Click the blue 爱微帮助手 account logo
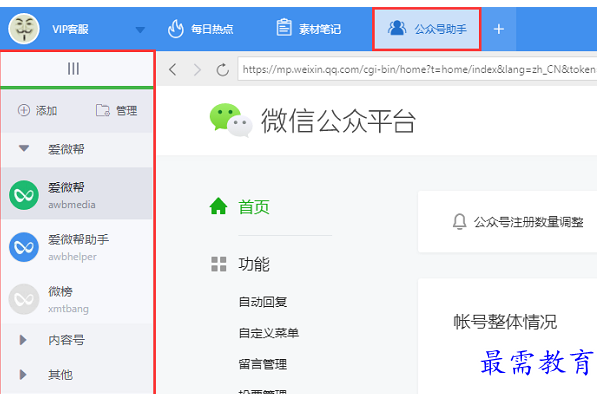This screenshot has width=602, height=394. (24, 247)
